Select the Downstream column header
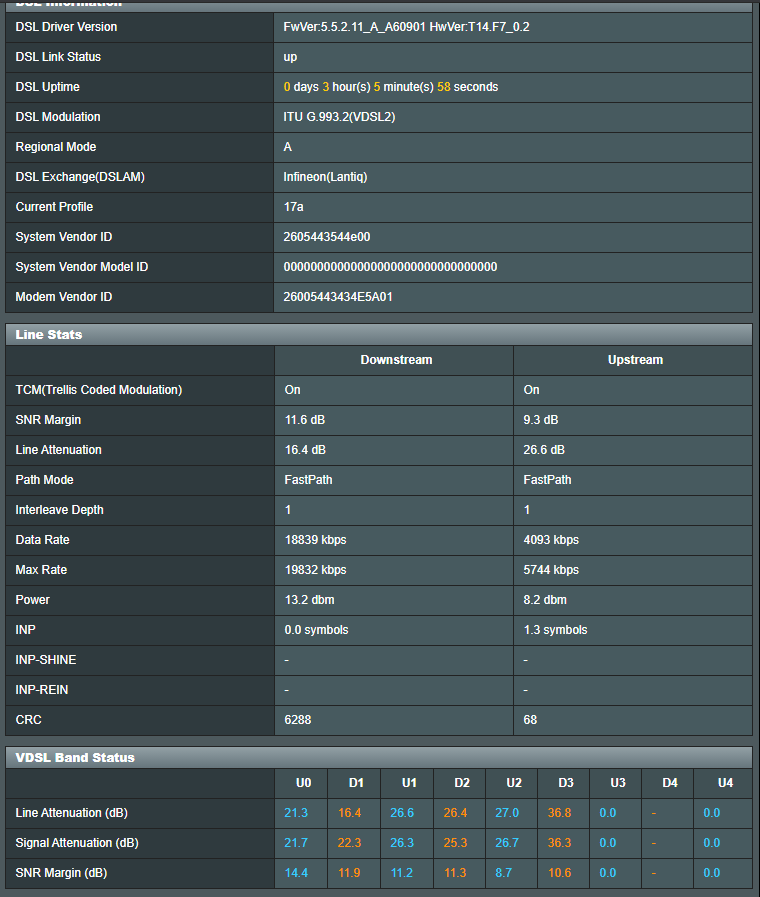The image size is (760, 897). [394, 360]
